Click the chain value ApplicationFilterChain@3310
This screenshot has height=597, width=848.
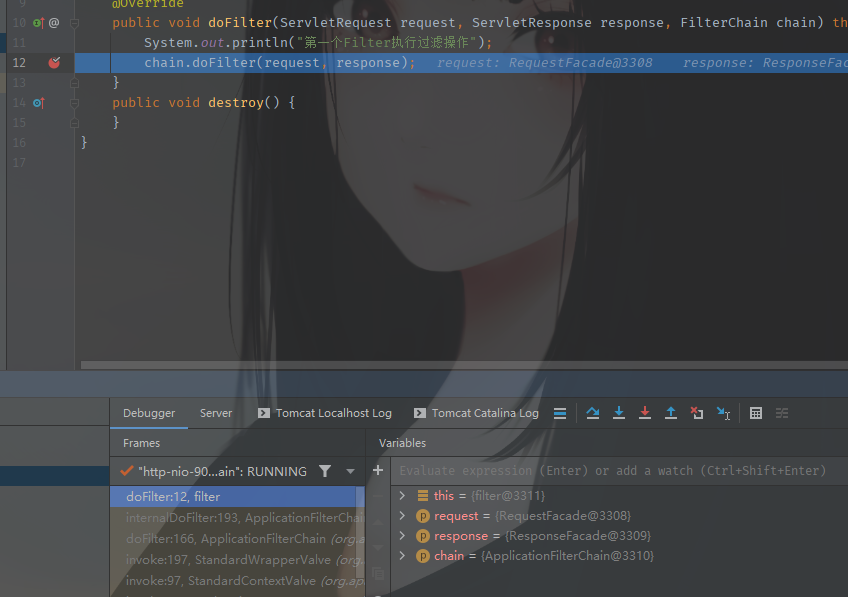pos(567,555)
